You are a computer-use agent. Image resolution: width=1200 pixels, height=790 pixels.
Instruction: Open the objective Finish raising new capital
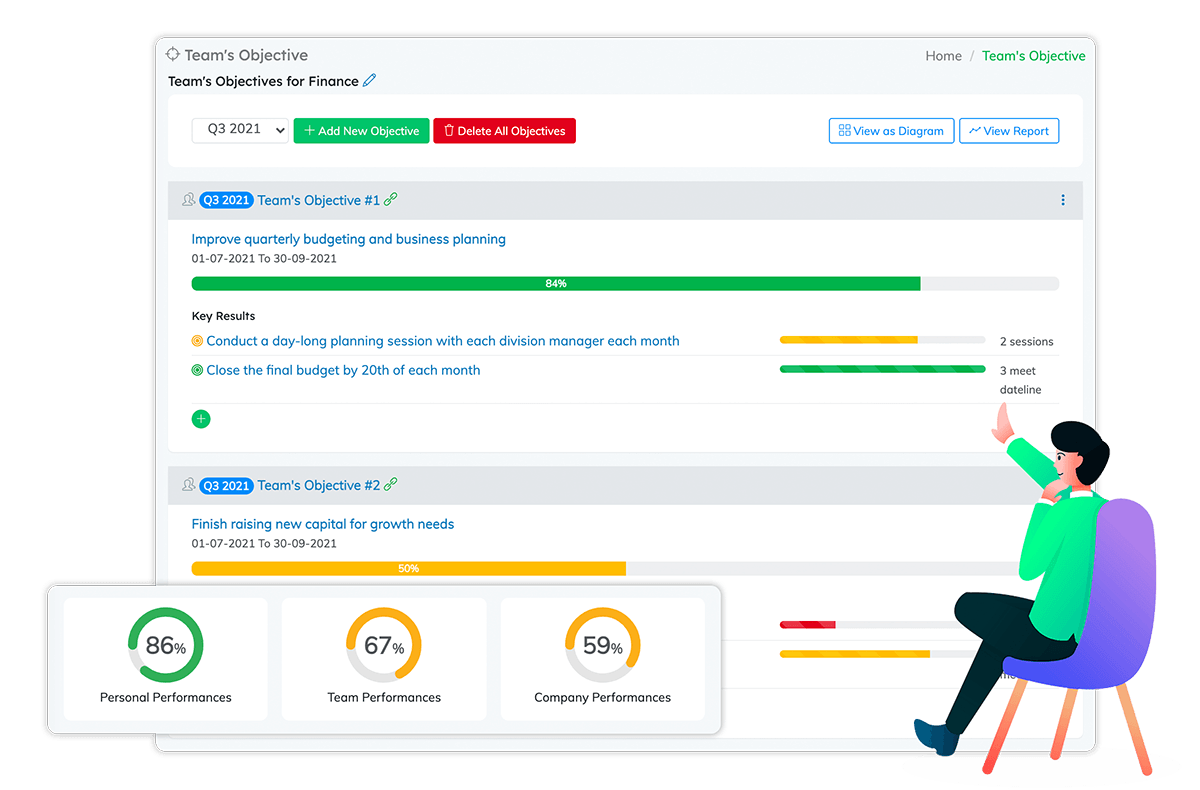pyautogui.click(x=323, y=523)
